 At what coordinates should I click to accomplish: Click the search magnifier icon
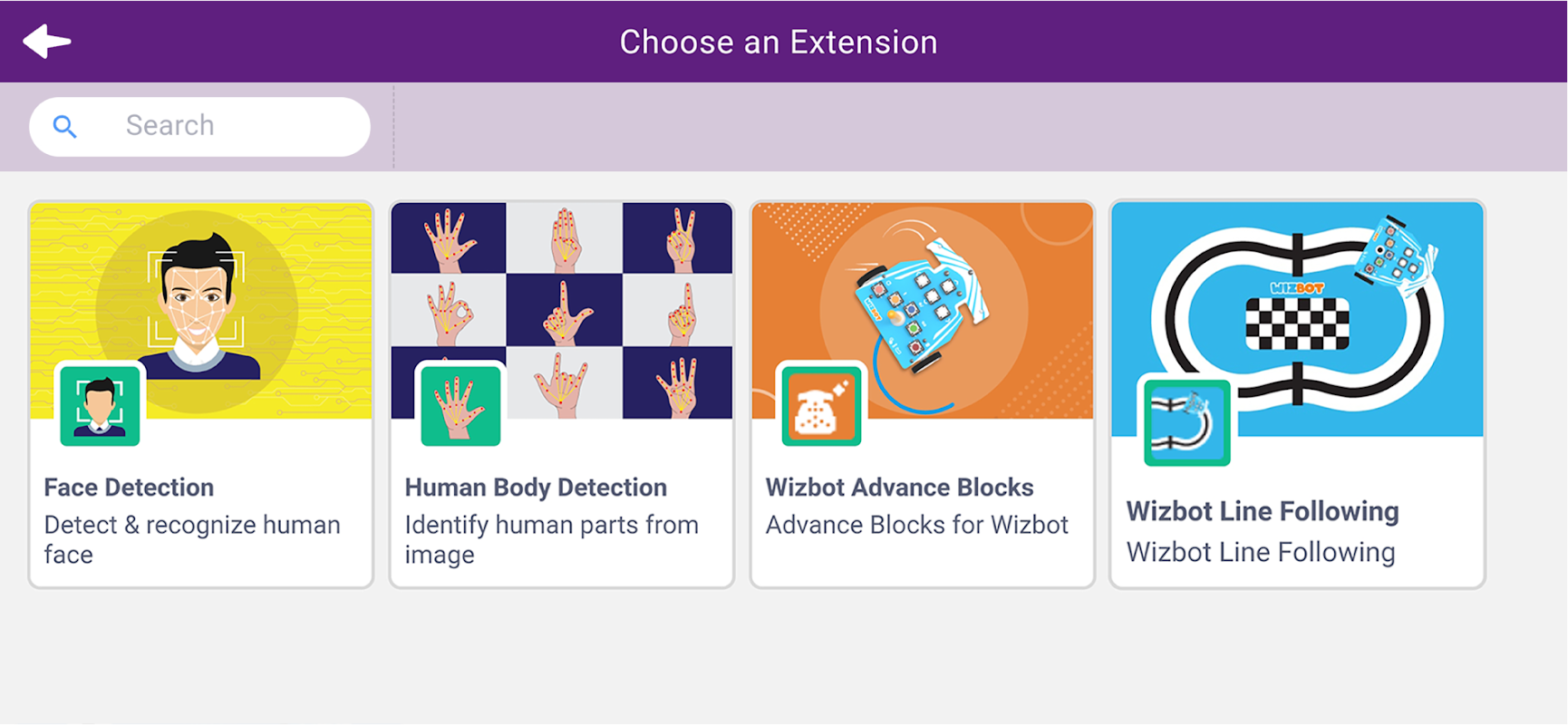64,127
